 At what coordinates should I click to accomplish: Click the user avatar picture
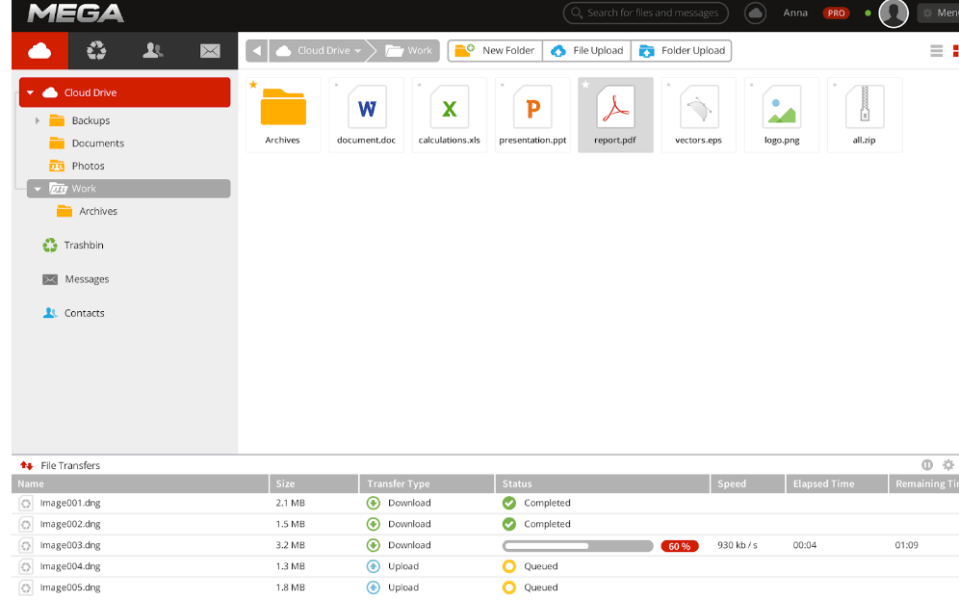(893, 13)
